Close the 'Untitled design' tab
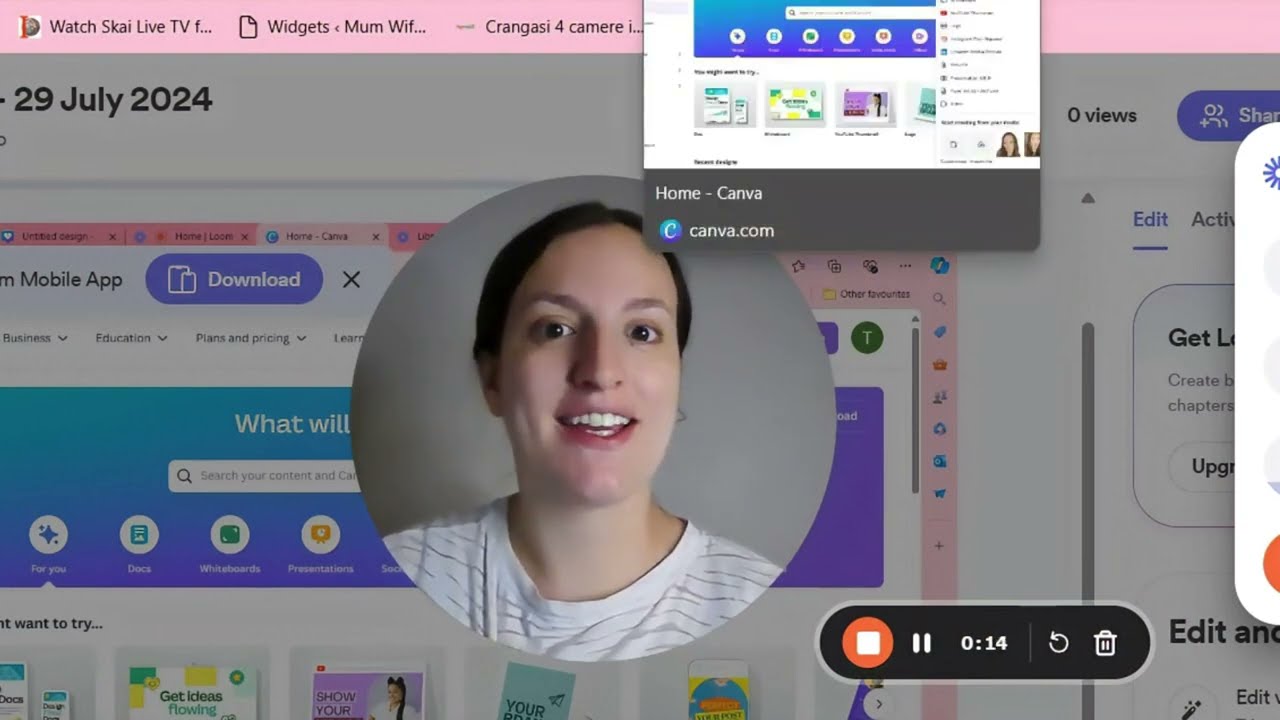This screenshot has width=1280, height=720. (x=112, y=237)
